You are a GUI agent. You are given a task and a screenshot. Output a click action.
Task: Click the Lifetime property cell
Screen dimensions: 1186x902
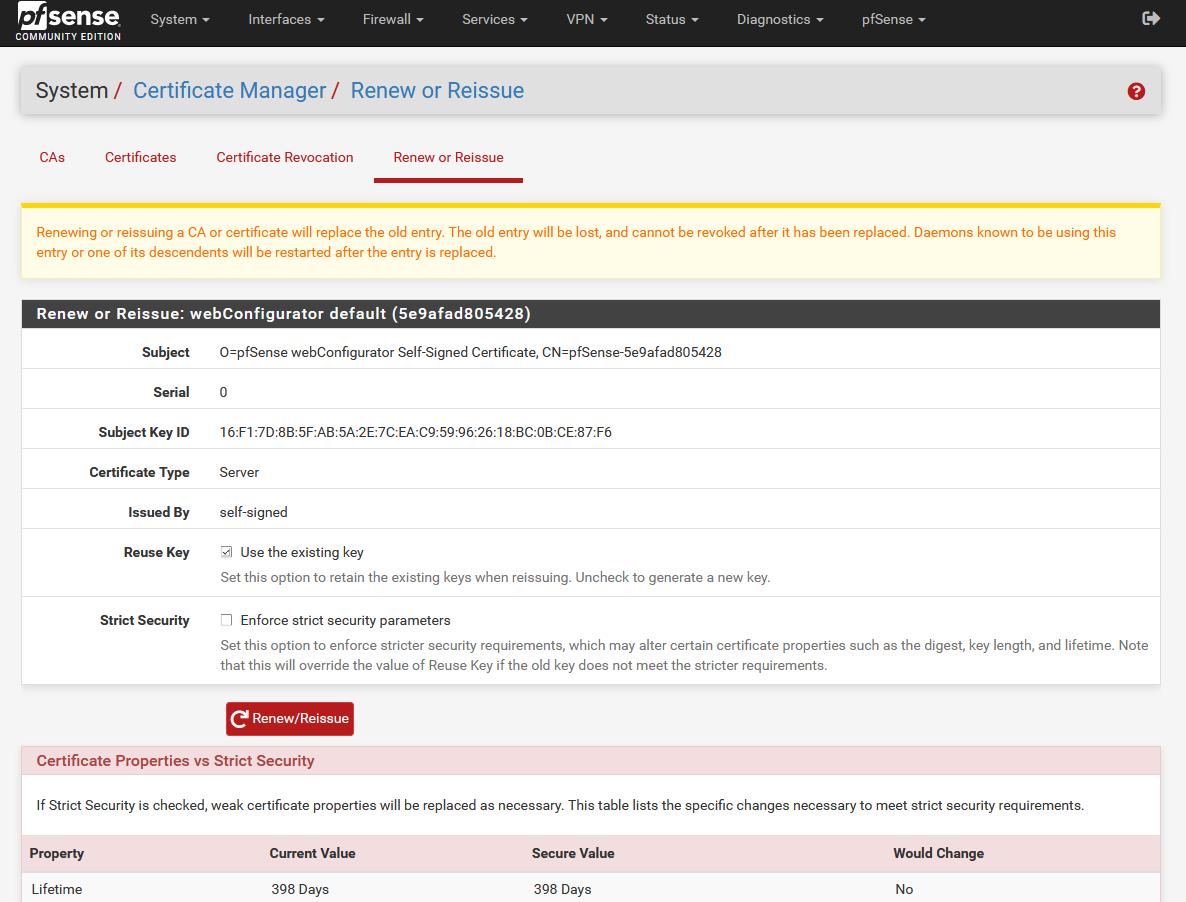(57, 889)
